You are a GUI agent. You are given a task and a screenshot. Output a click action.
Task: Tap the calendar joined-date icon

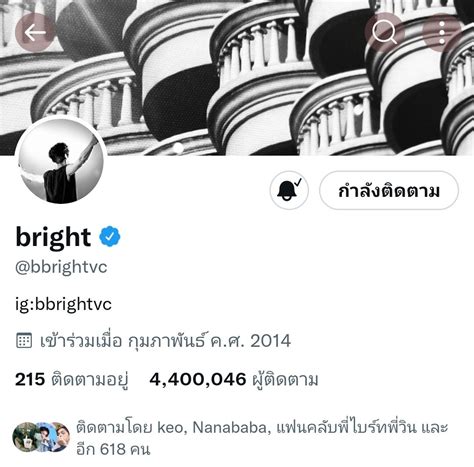[24, 341]
